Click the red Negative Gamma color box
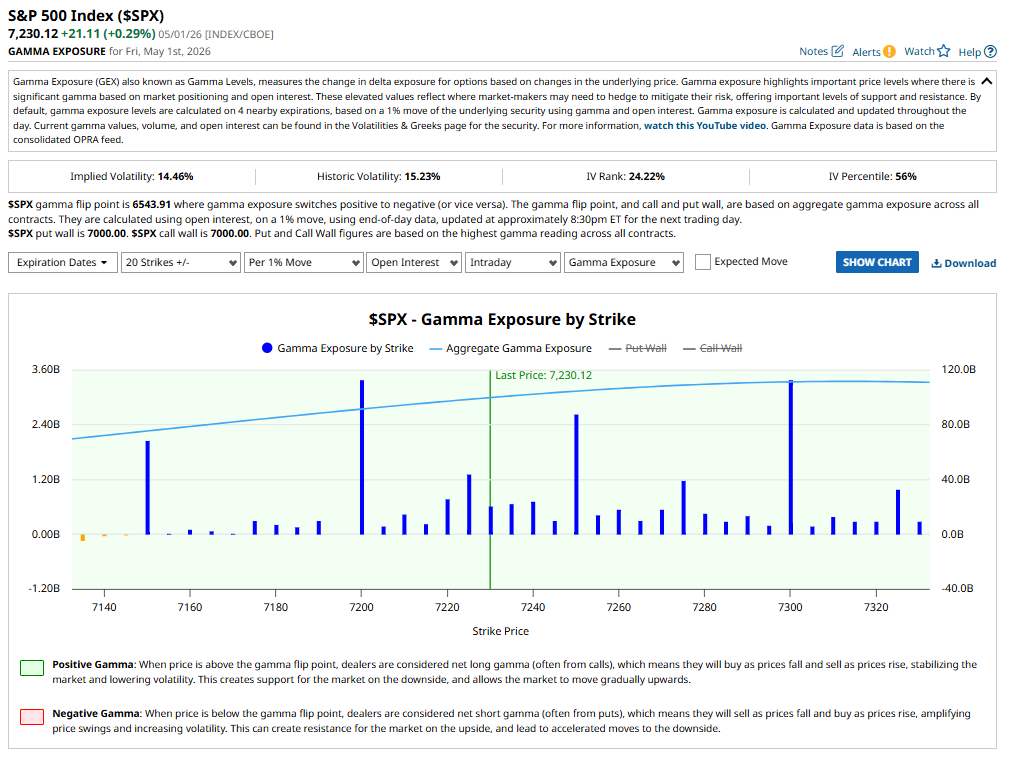1034x767 pixels. 32,717
